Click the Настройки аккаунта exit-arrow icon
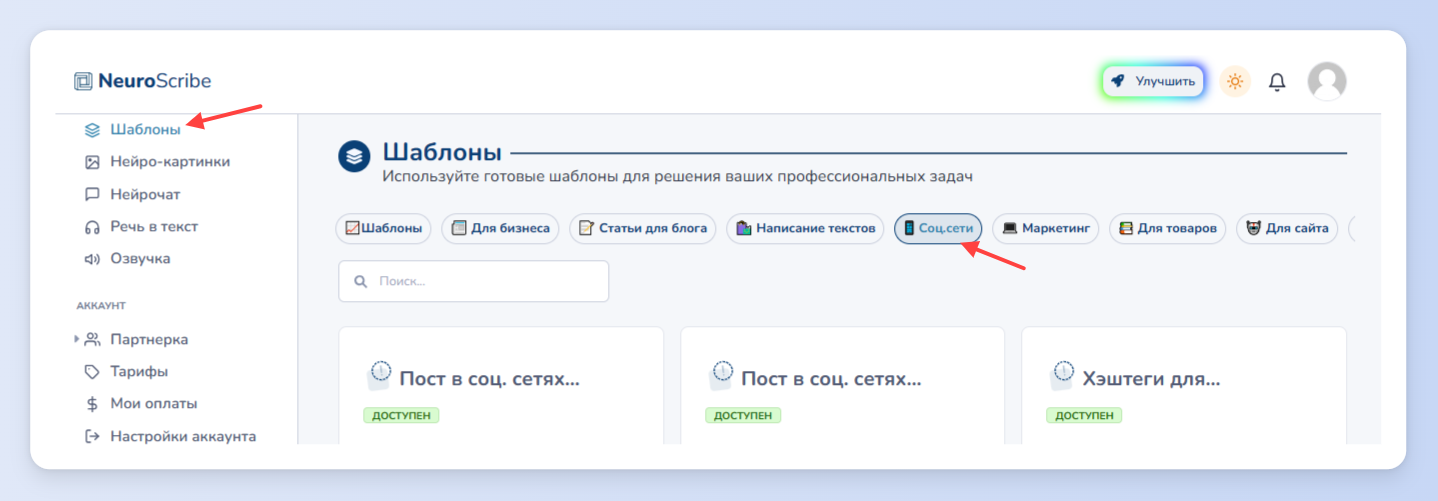The width and height of the screenshot is (1438, 501). click(92, 436)
